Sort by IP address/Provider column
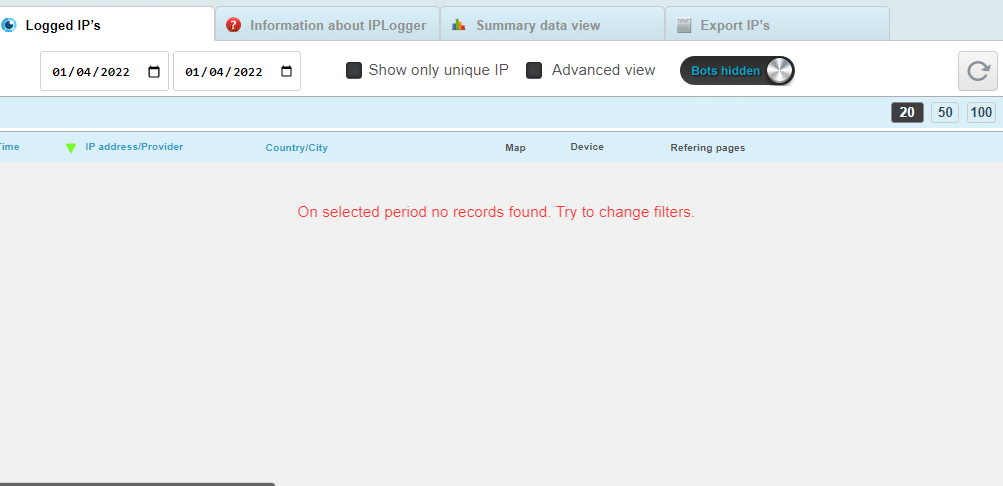This screenshot has width=1003, height=486. (134, 147)
